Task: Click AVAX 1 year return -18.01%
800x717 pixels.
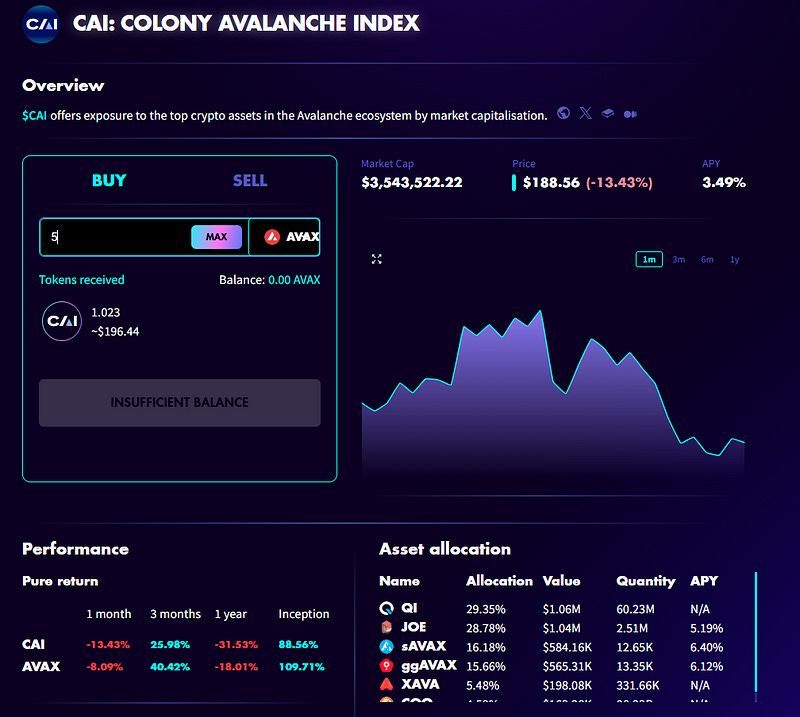Action: tap(236, 667)
